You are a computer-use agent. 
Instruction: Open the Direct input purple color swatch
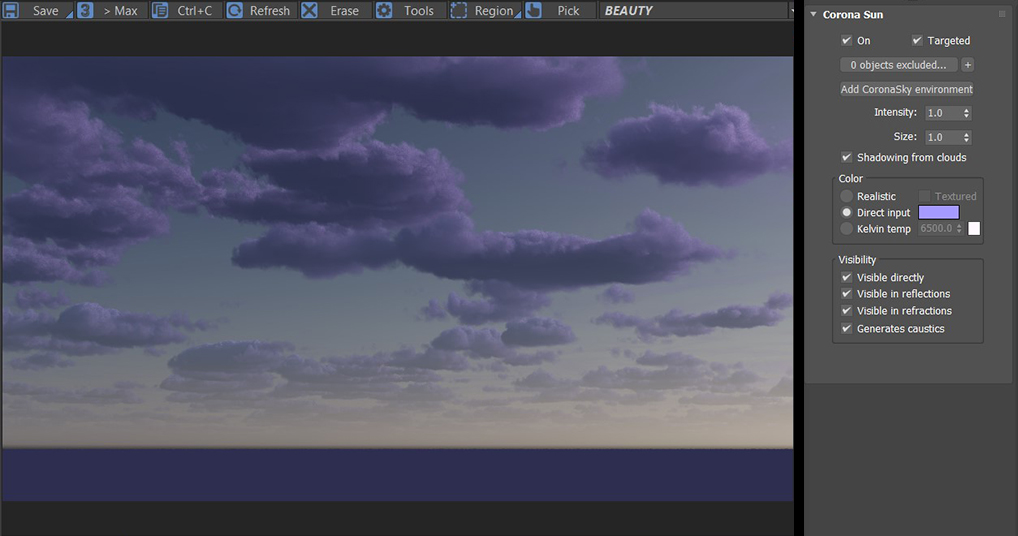(x=938, y=213)
